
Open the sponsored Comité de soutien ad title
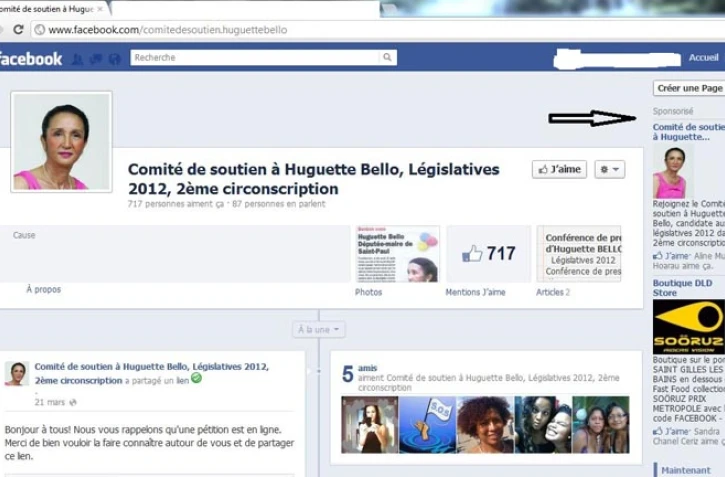tap(688, 132)
